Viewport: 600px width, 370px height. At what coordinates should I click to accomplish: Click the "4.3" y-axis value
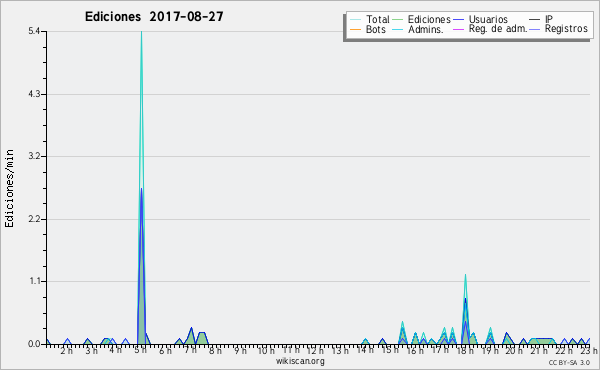coord(34,94)
